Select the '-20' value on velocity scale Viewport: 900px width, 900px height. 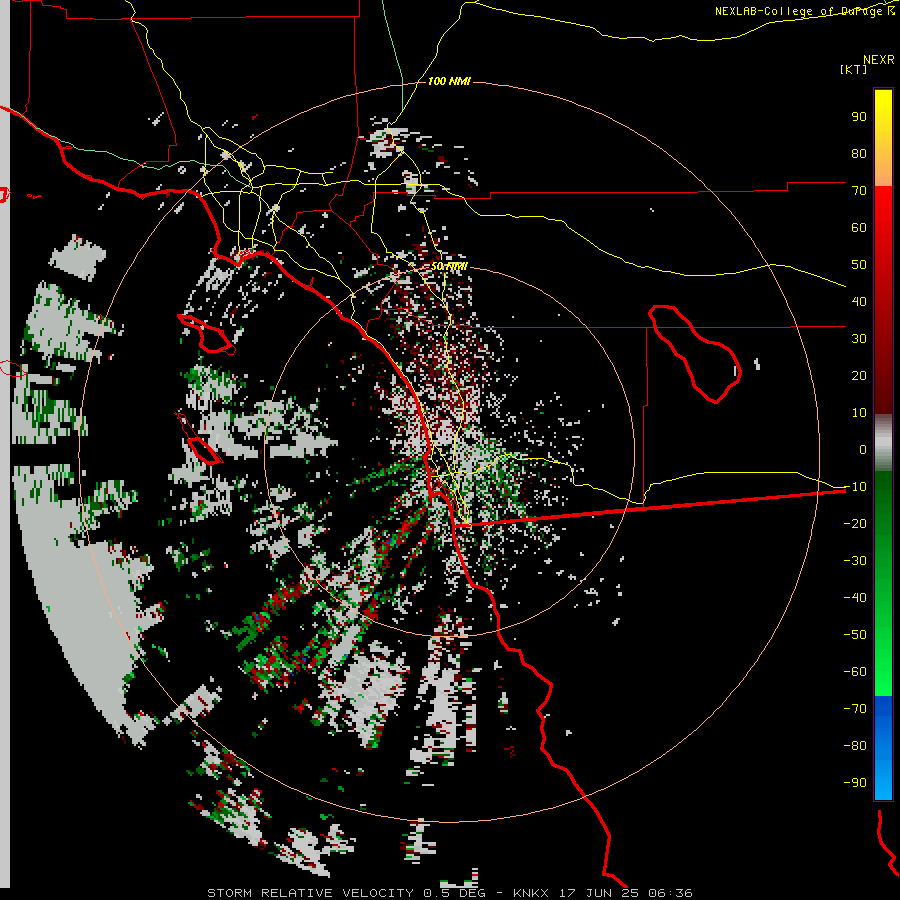[855, 524]
